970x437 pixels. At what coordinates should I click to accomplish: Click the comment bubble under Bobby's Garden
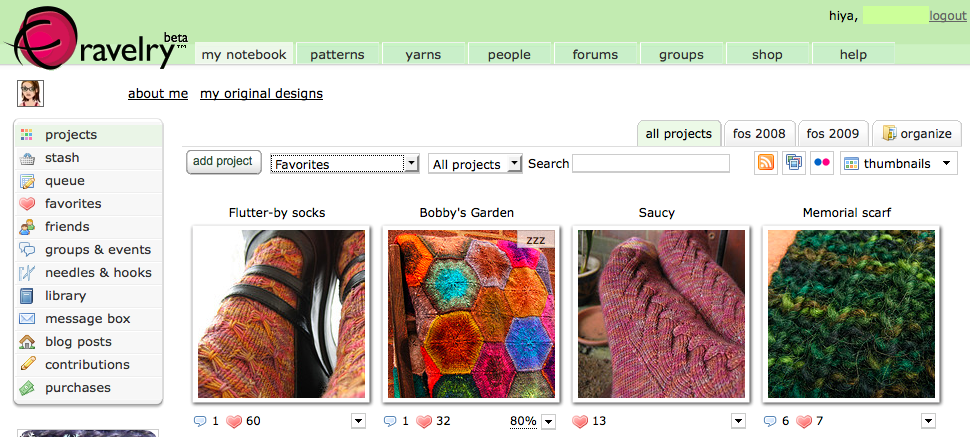tap(390, 422)
